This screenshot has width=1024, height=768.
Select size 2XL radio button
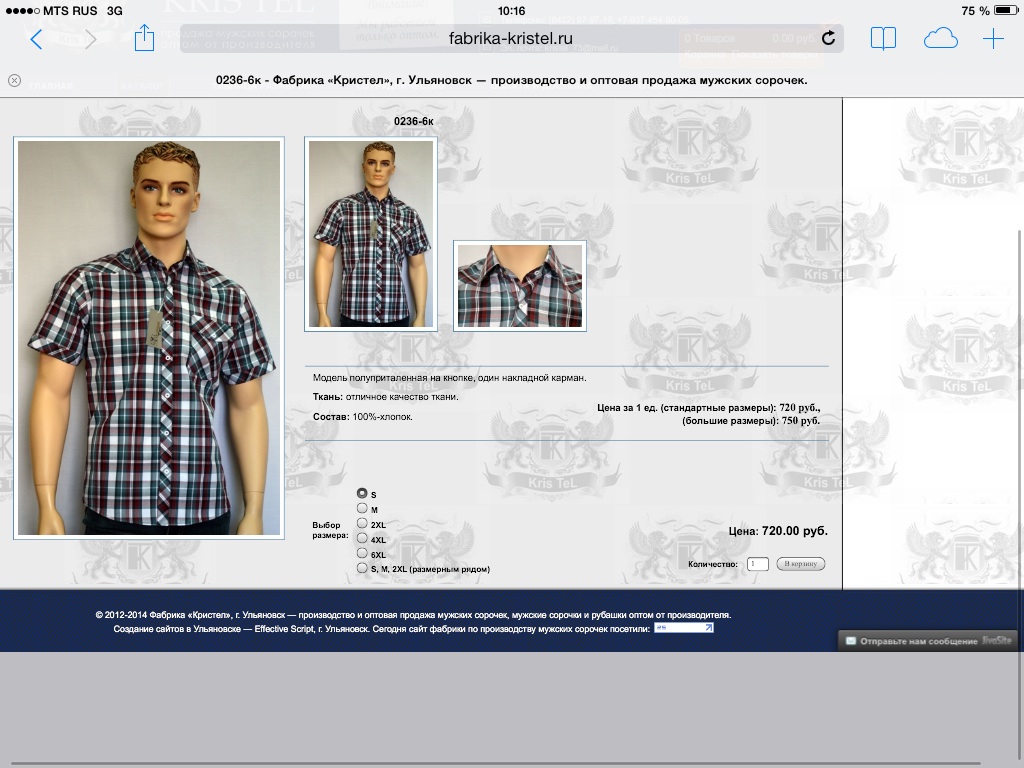tap(362, 523)
